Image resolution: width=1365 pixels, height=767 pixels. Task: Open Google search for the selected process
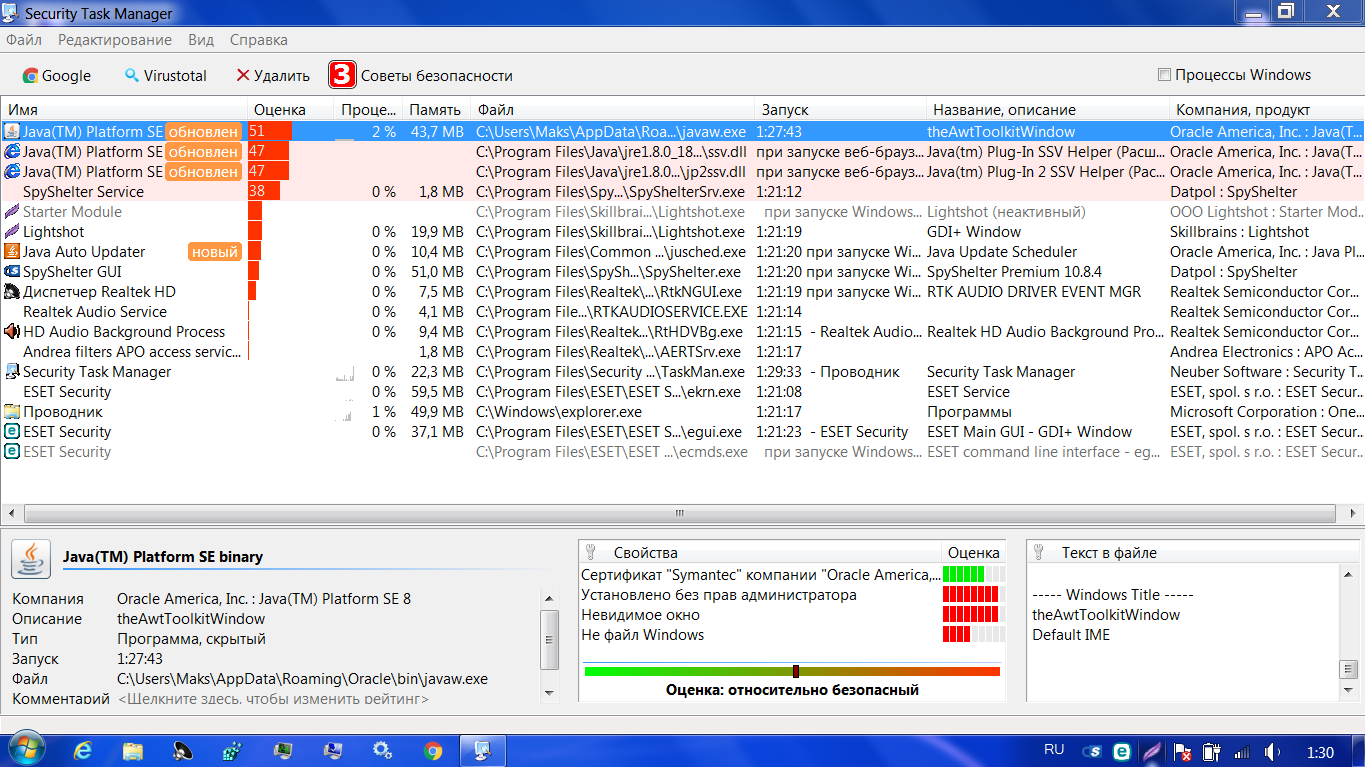57,75
